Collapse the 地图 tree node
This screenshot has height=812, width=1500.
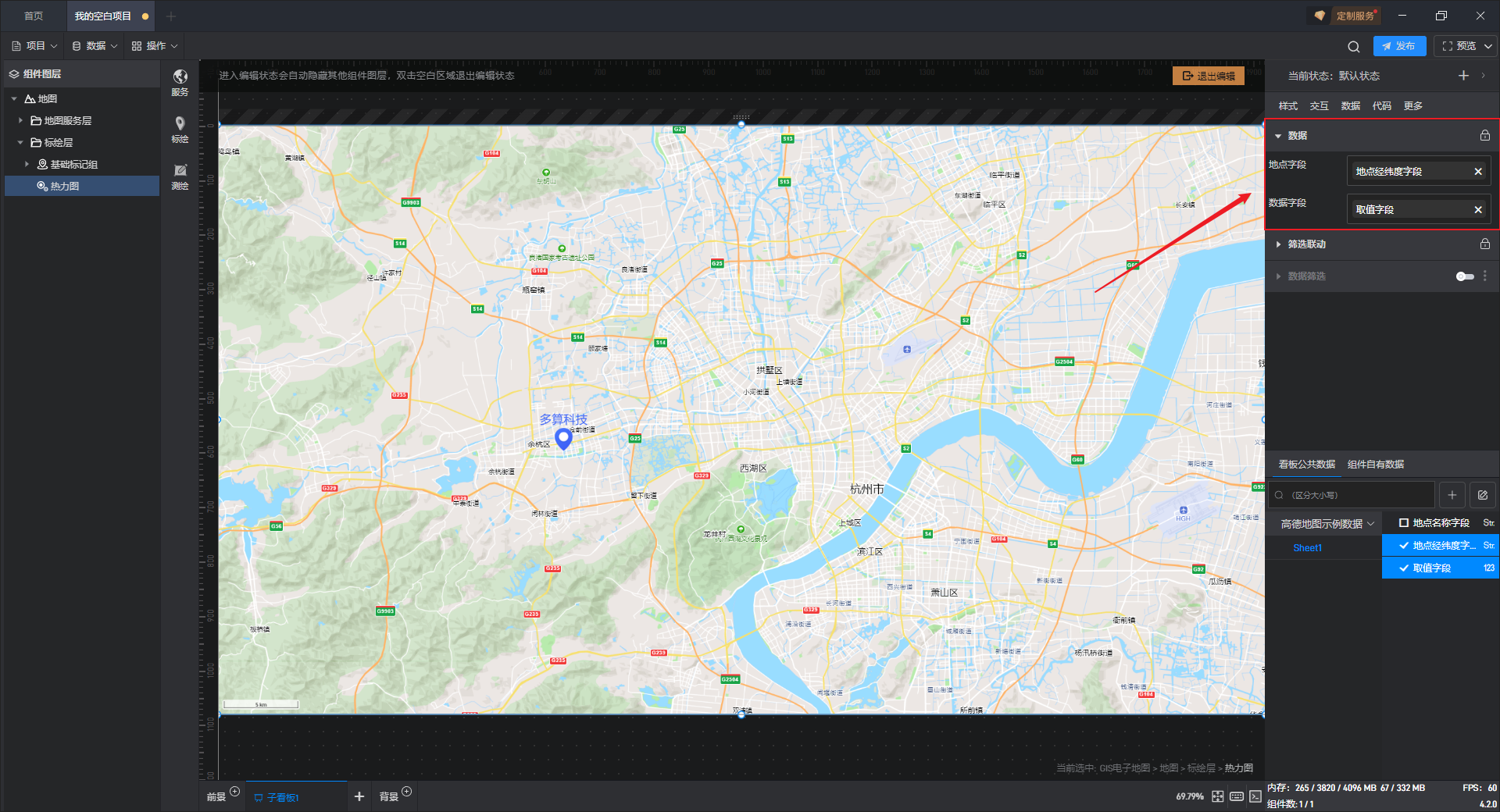(x=14, y=99)
